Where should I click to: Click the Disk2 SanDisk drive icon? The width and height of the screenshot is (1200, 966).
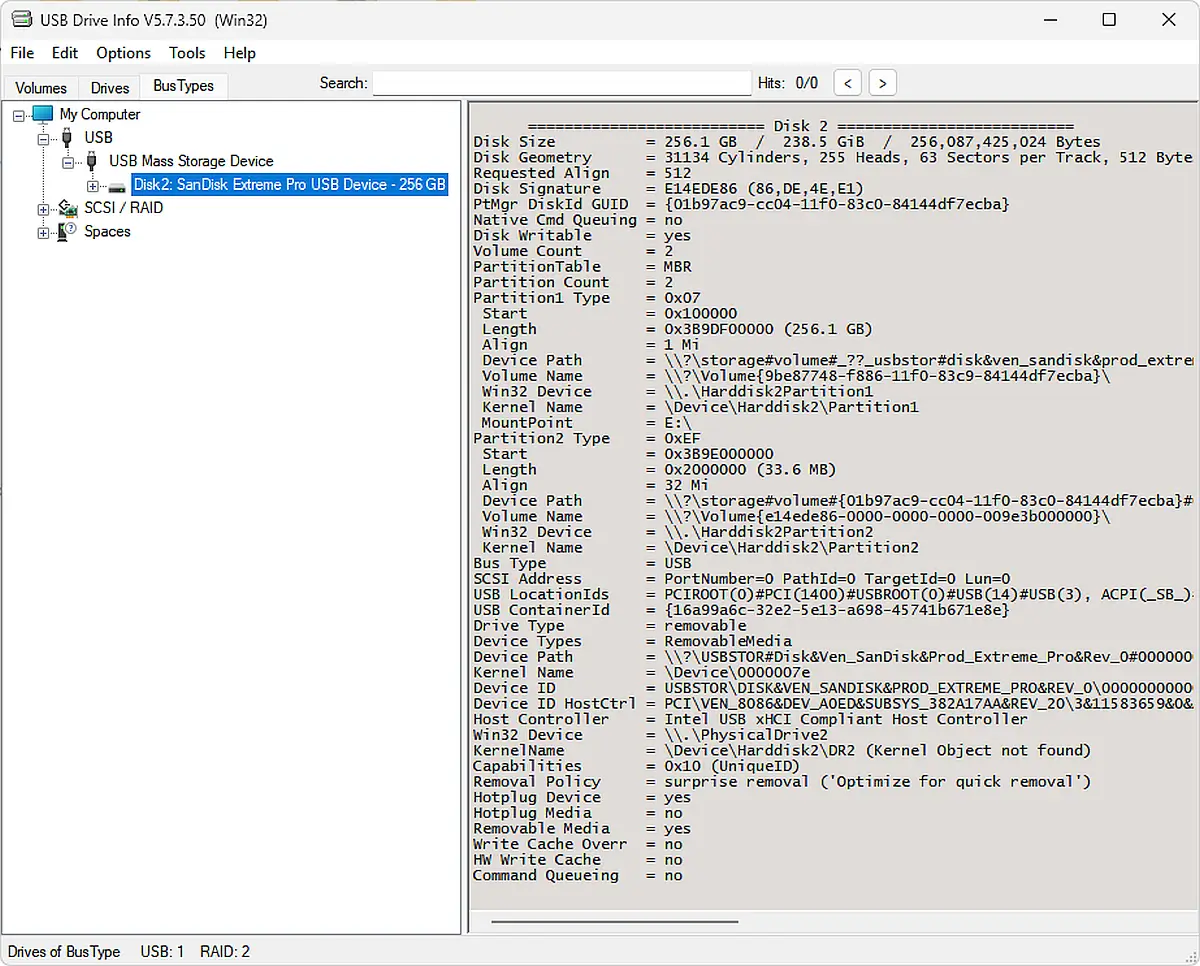coord(118,185)
